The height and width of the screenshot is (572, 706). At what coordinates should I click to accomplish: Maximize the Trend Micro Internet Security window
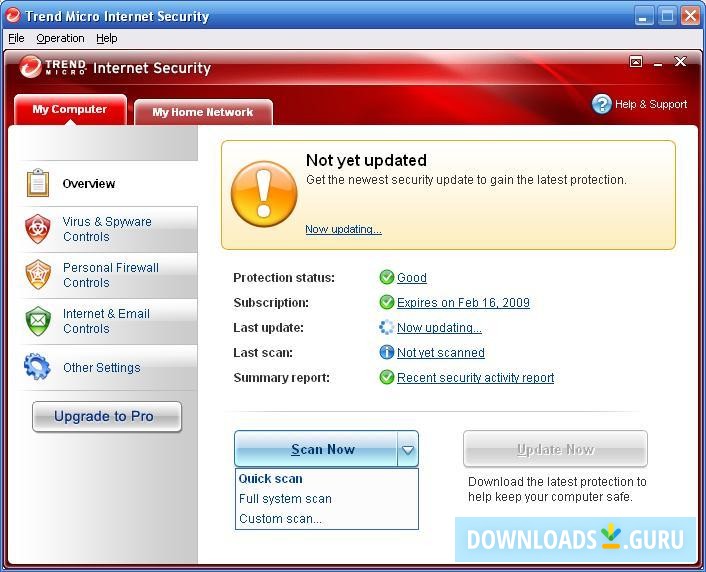pos(667,16)
